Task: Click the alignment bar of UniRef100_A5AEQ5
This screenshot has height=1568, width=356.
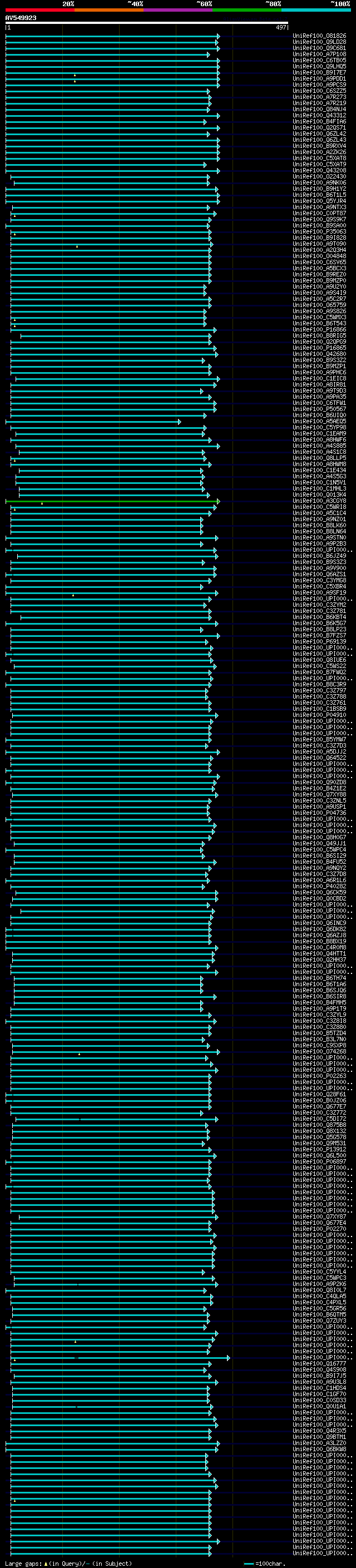Action: pyautogui.click(x=93, y=421)
